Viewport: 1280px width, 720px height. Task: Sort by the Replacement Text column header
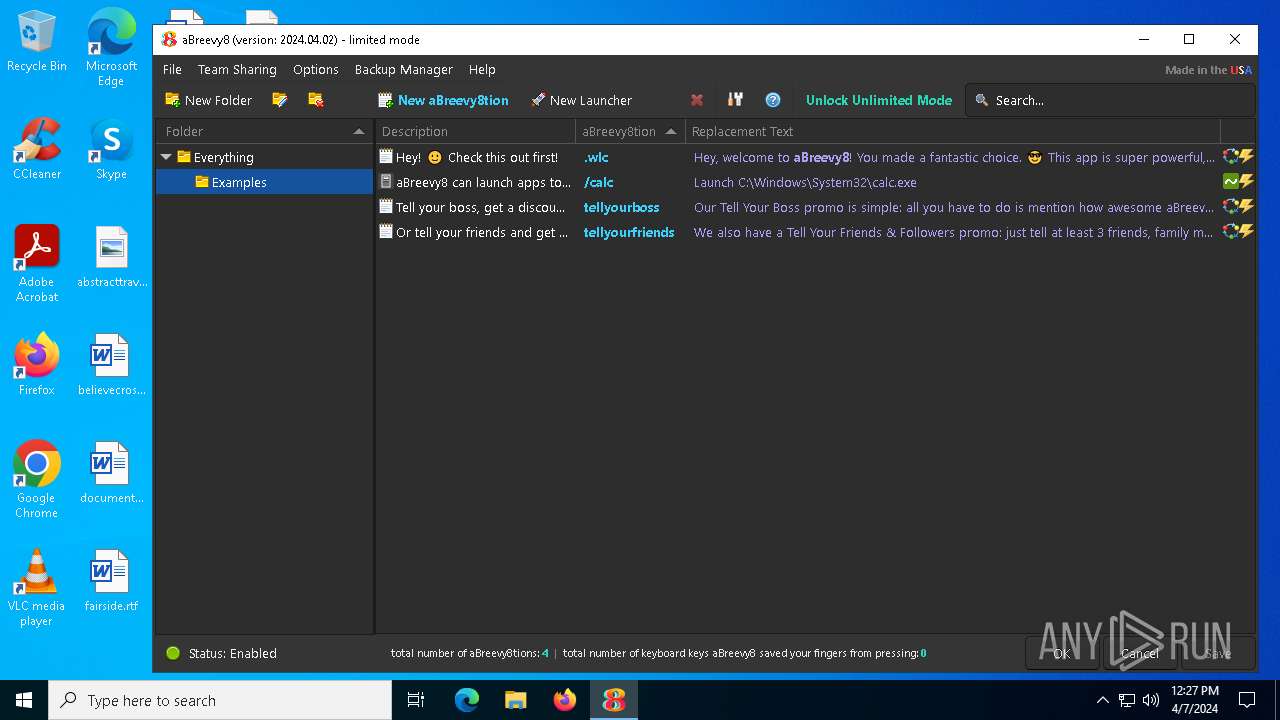point(953,131)
